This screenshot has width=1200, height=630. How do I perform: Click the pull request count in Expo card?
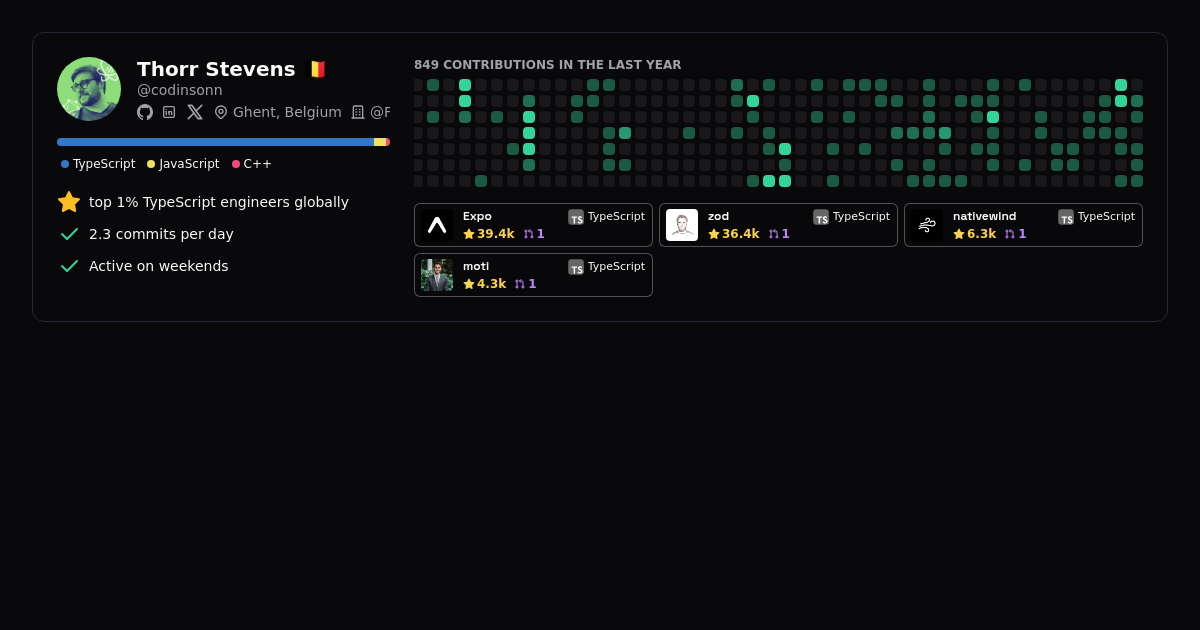click(541, 234)
